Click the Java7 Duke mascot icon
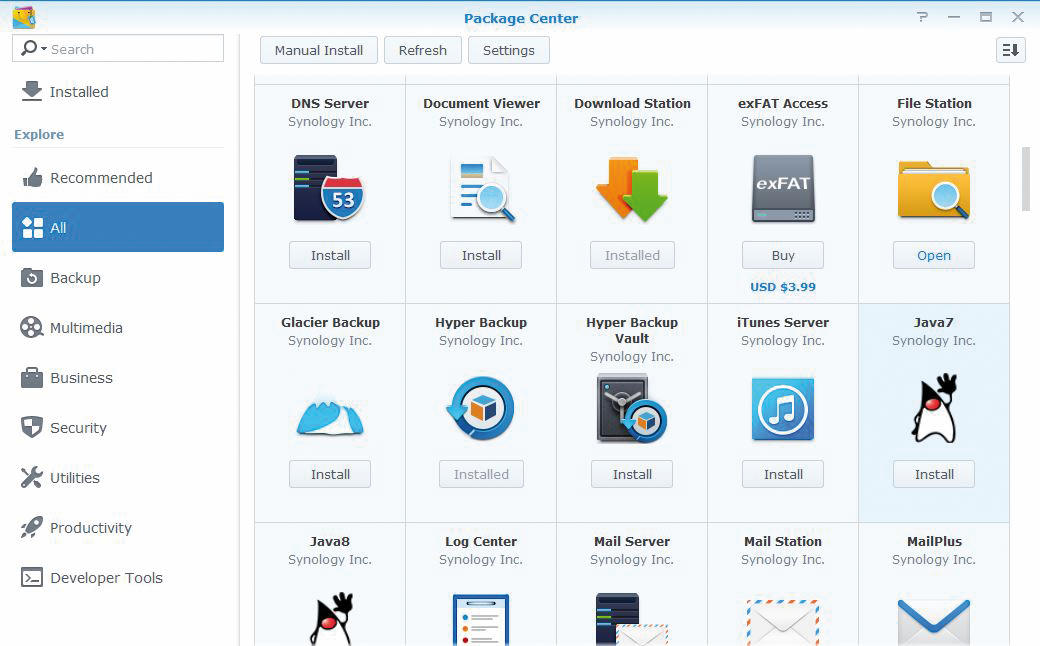 pos(935,408)
